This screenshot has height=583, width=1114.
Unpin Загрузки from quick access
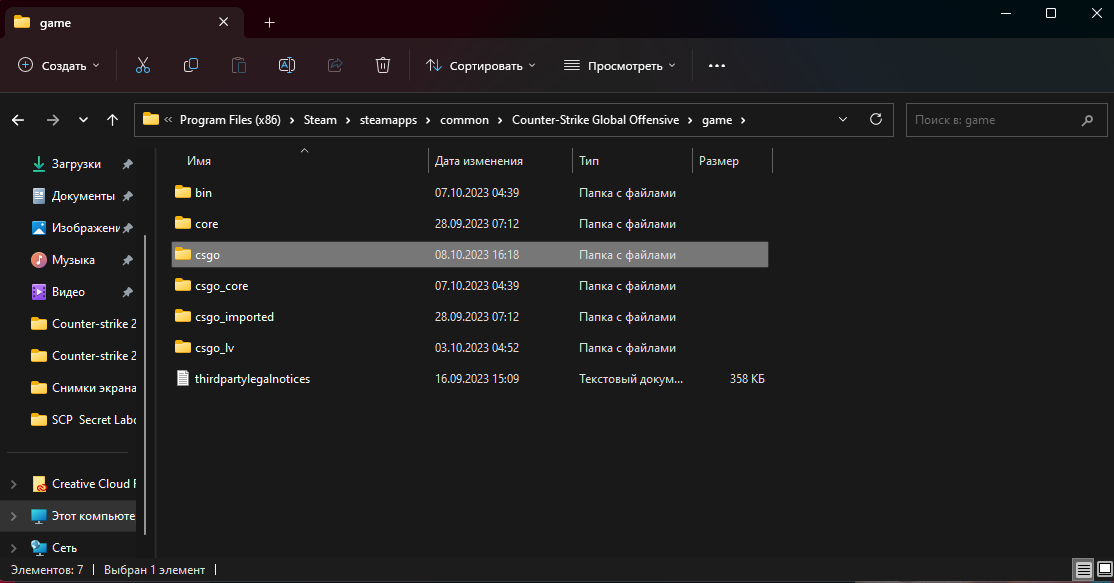(x=127, y=164)
